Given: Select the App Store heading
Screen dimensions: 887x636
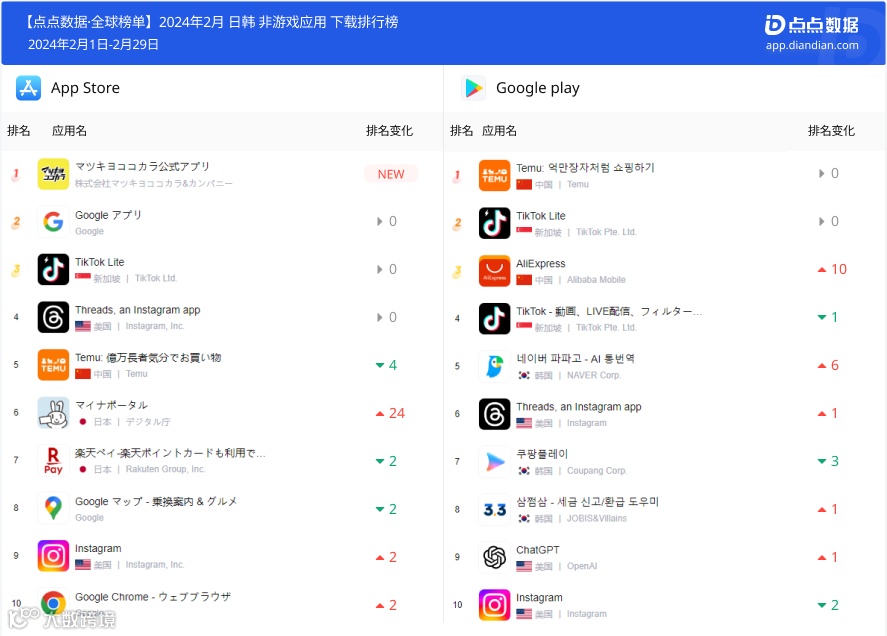Looking at the screenshot, I should tap(85, 88).
